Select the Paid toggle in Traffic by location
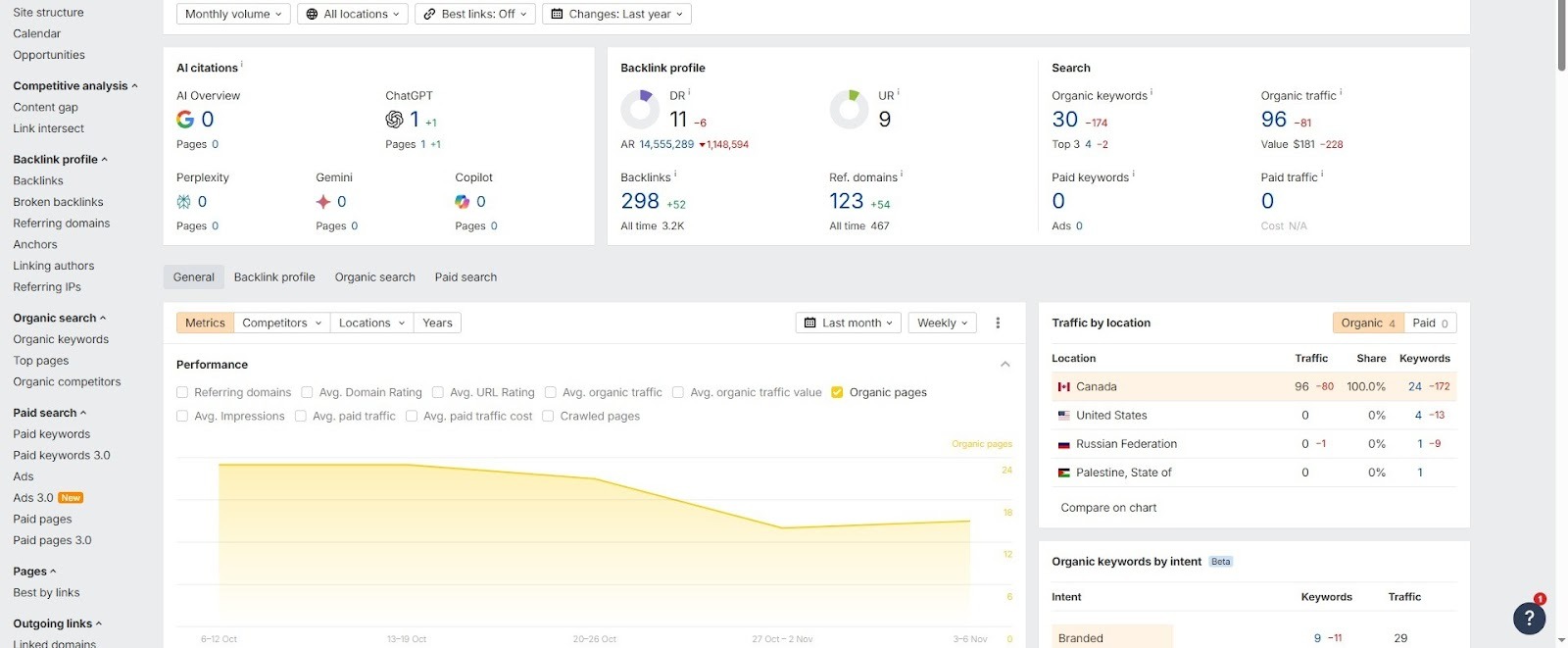1568x648 pixels. [x=1430, y=324]
